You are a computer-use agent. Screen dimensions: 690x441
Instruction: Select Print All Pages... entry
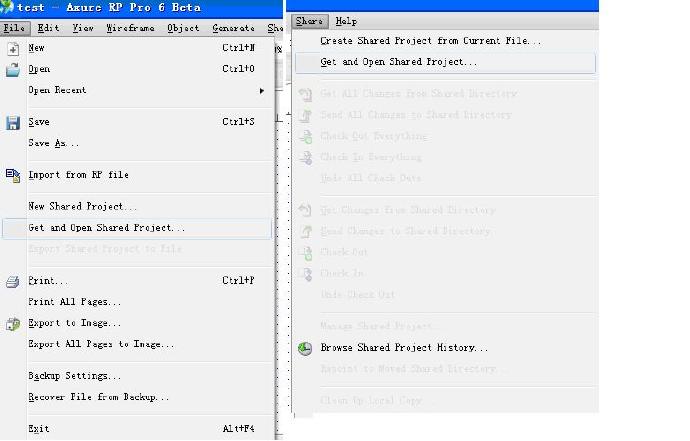click(x=74, y=302)
